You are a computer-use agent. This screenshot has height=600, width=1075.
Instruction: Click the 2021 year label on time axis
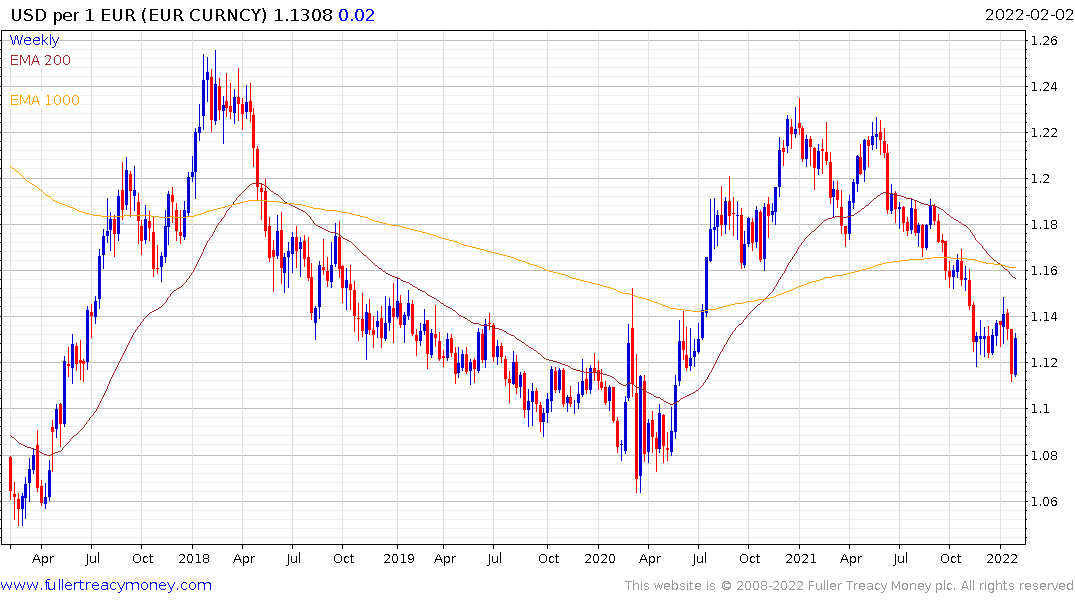(x=801, y=558)
